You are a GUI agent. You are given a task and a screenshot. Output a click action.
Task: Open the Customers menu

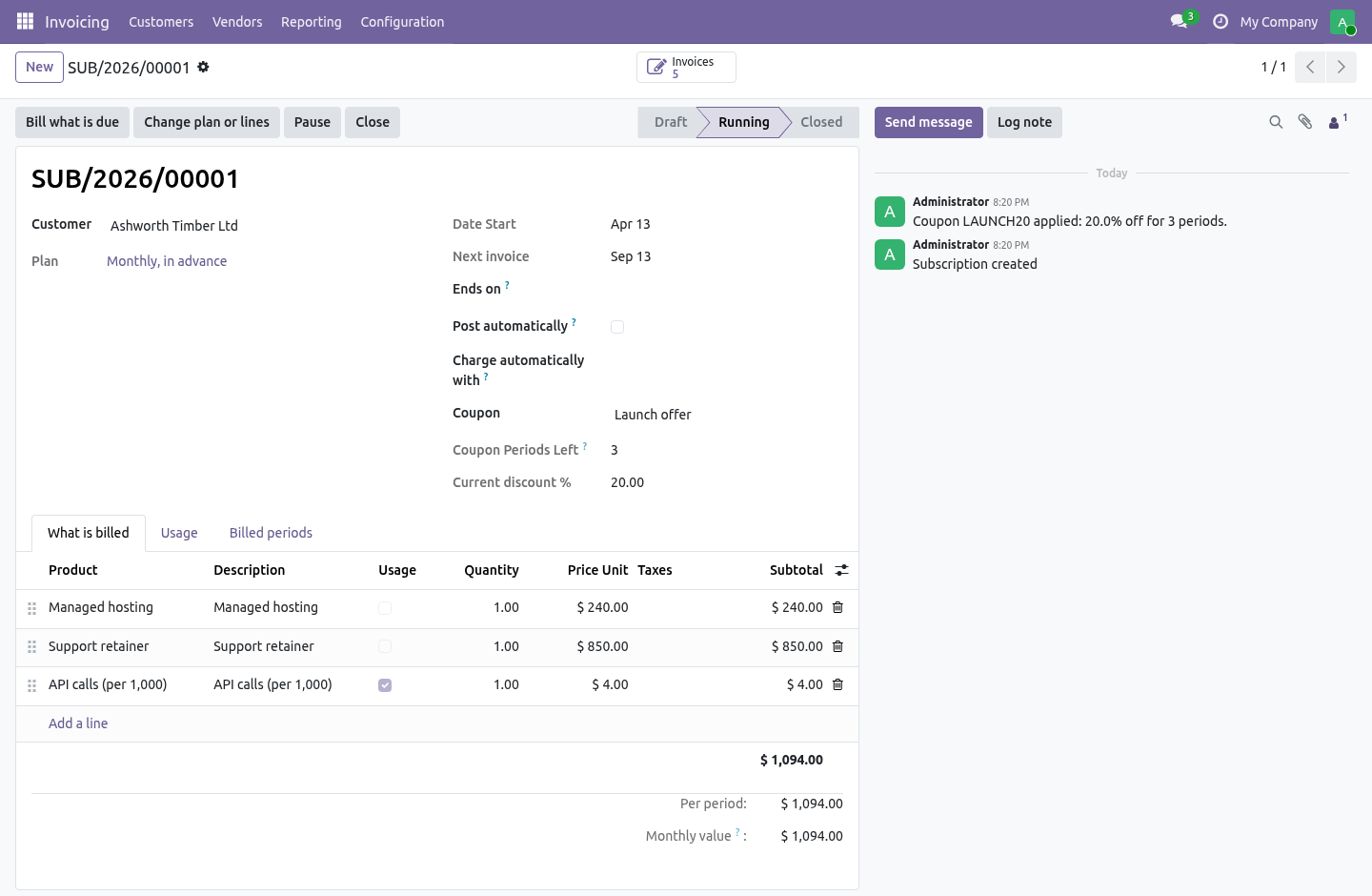coord(161,21)
